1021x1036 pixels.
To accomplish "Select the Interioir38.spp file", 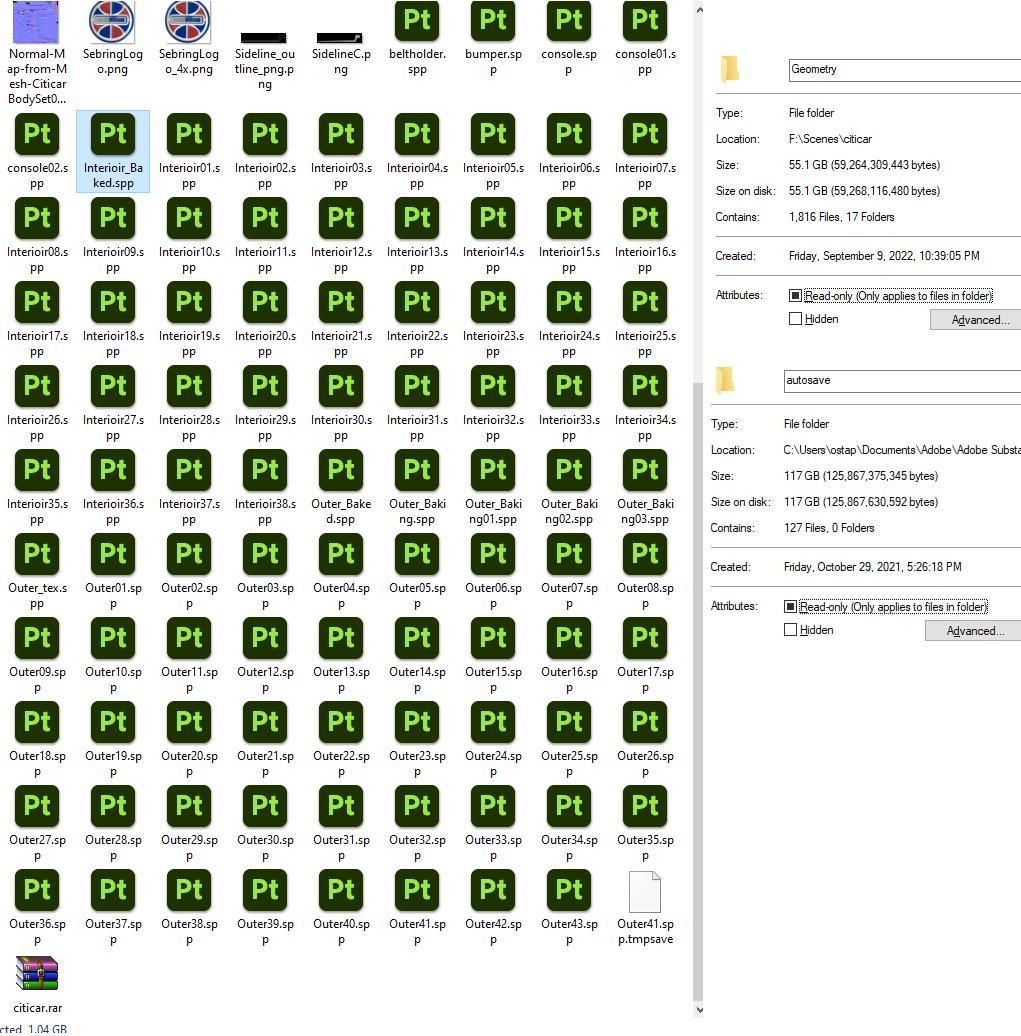I will click(x=265, y=487).
